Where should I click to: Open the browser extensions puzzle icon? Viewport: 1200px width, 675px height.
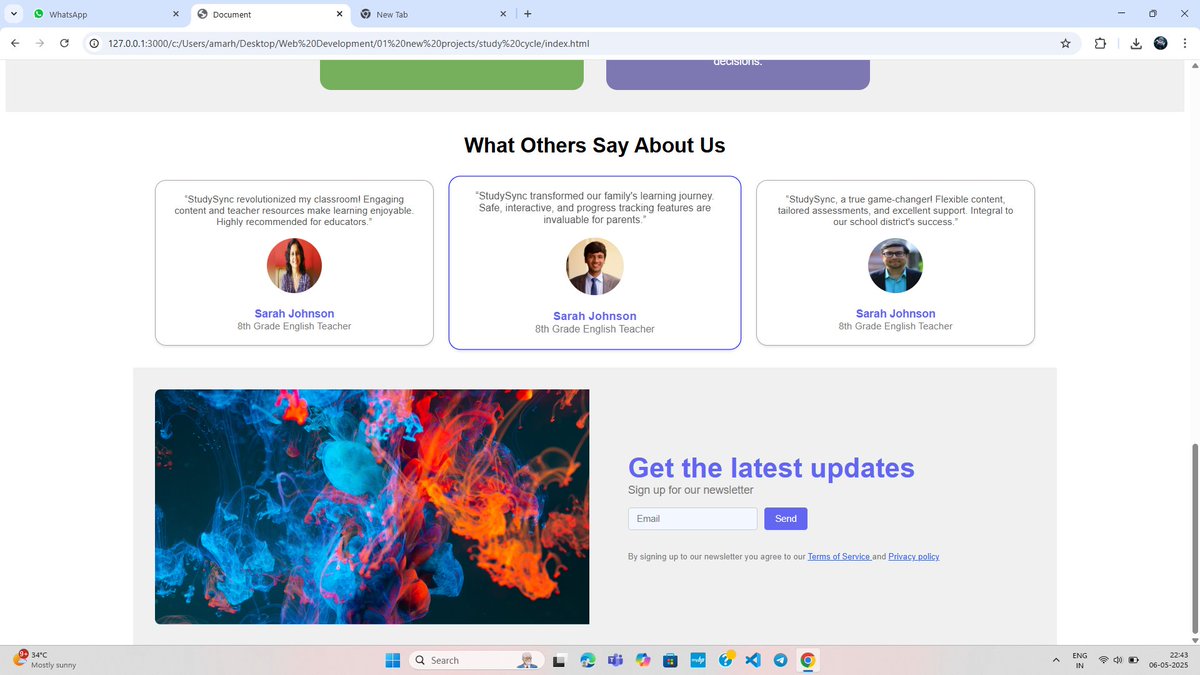[1100, 44]
